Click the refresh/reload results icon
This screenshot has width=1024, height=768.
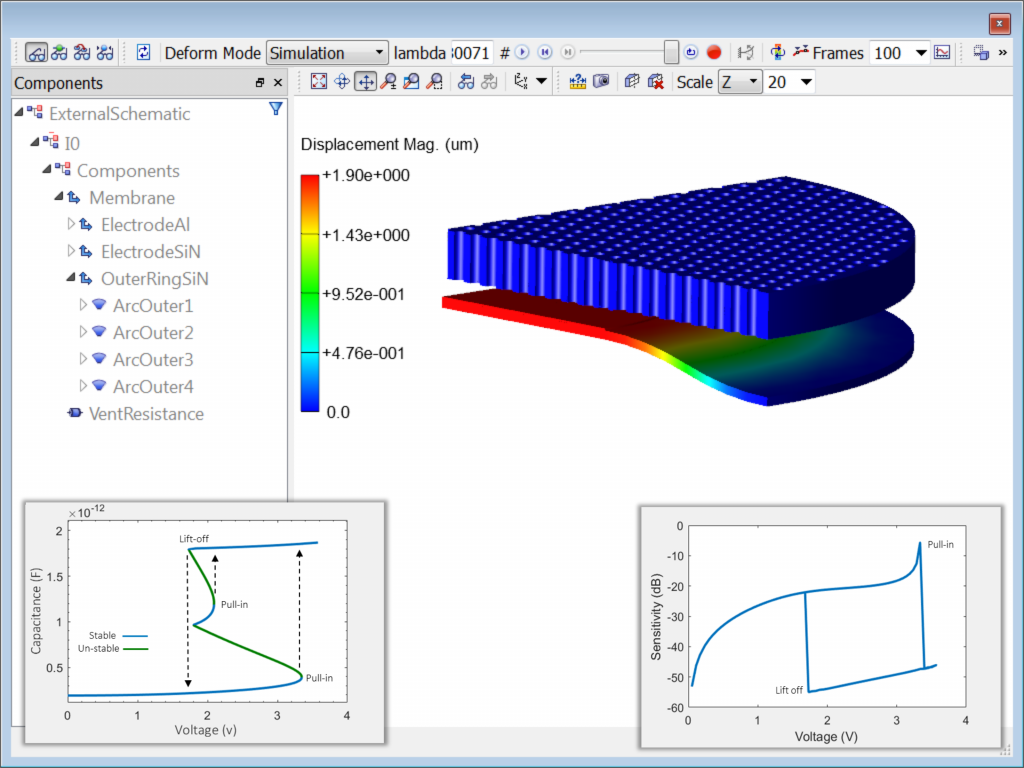point(144,53)
